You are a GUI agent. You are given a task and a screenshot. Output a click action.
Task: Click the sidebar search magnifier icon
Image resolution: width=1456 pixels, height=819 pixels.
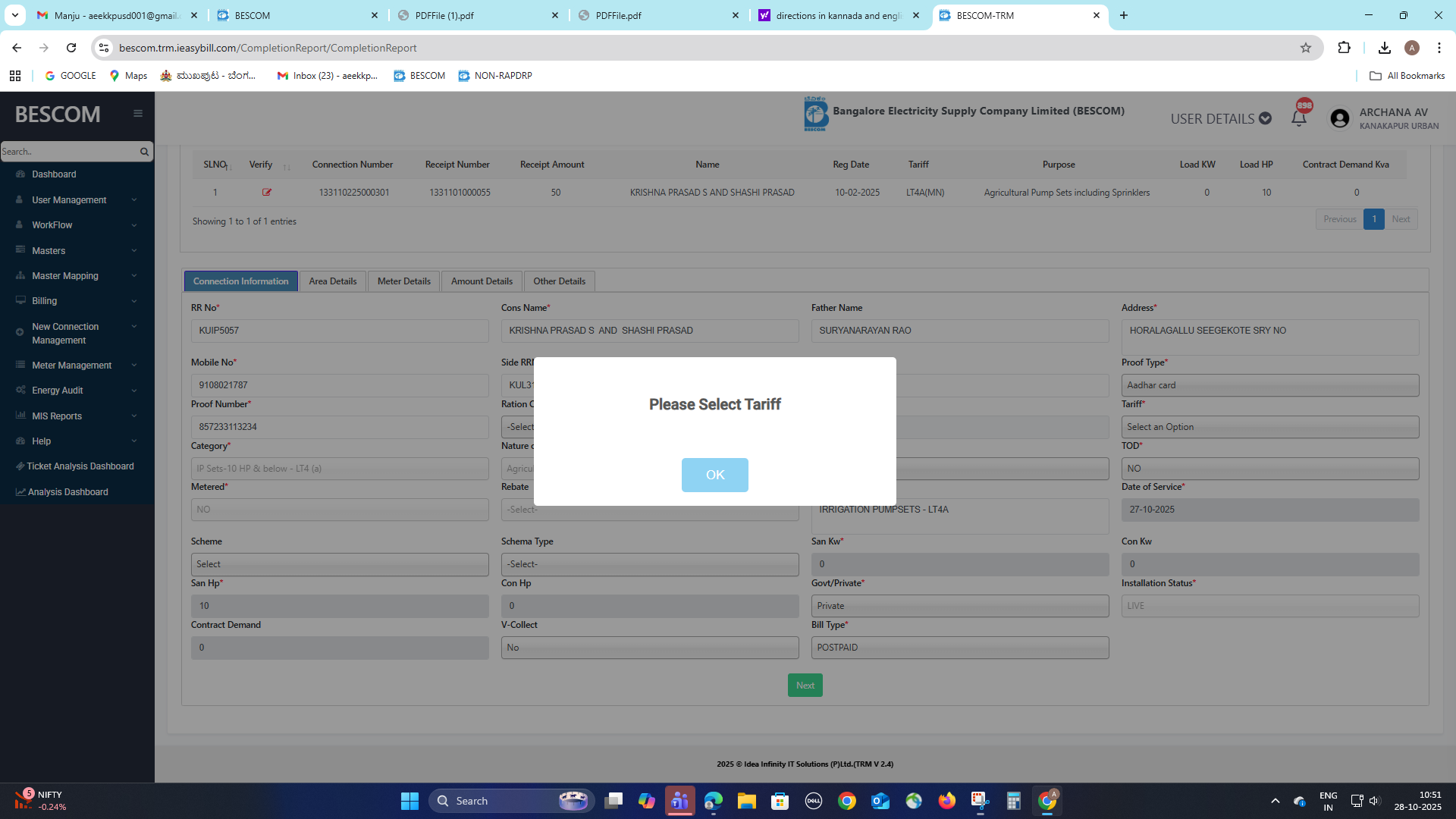pos(144,152)
